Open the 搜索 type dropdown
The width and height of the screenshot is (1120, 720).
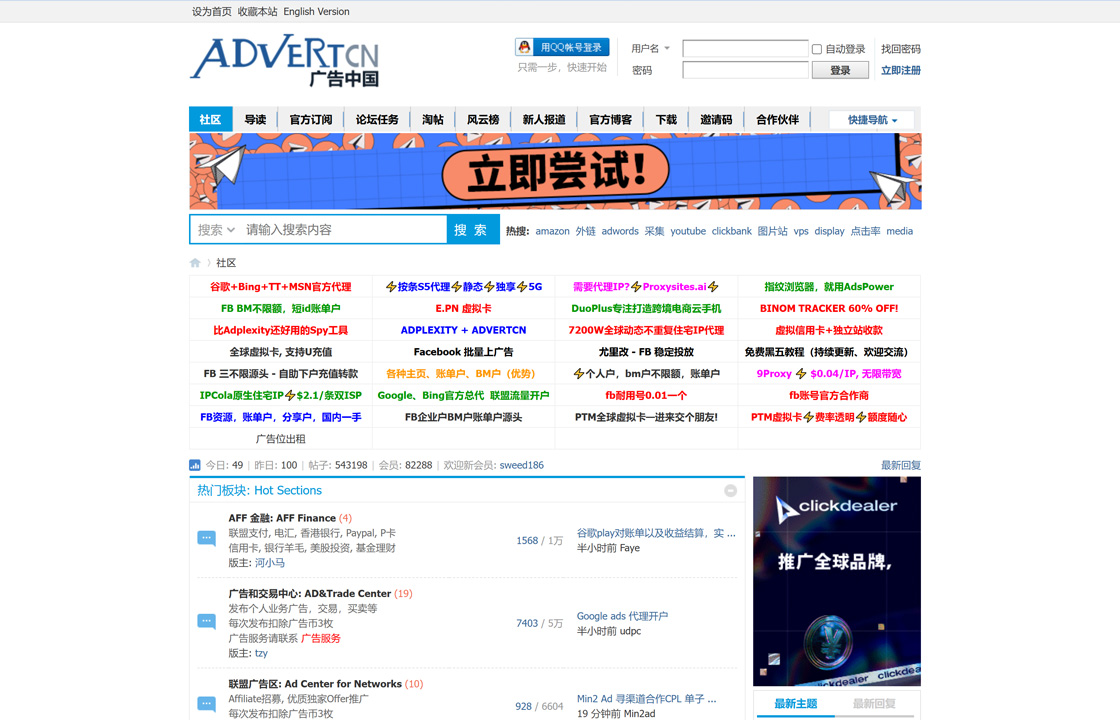(216, 230)
